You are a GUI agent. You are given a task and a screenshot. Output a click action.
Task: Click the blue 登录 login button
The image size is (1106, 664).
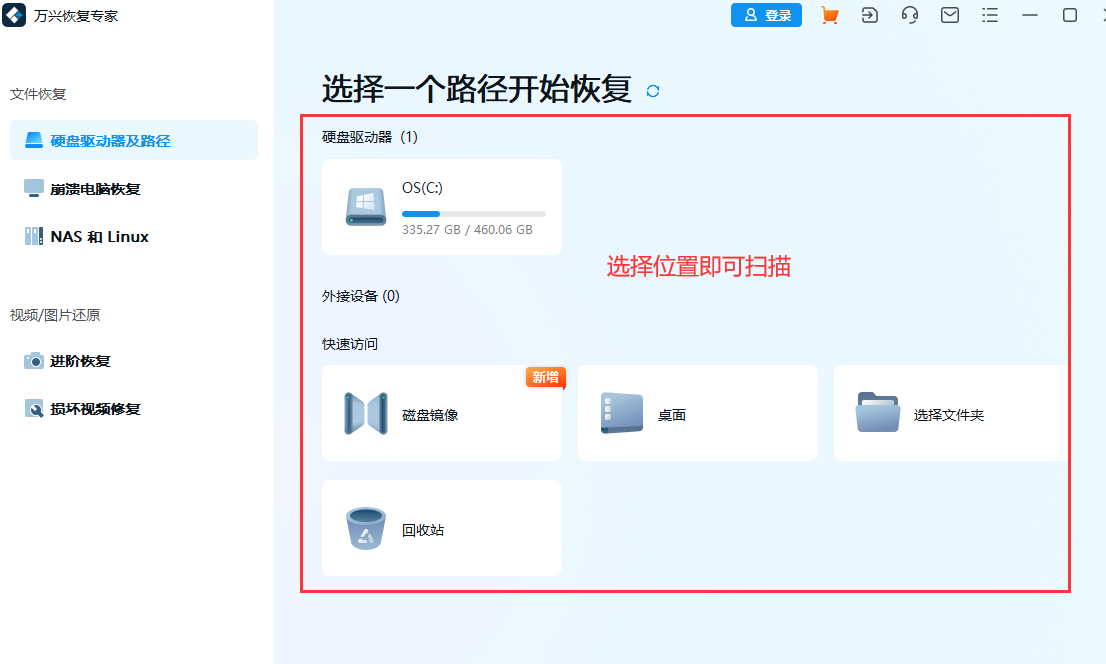[766, 15]
